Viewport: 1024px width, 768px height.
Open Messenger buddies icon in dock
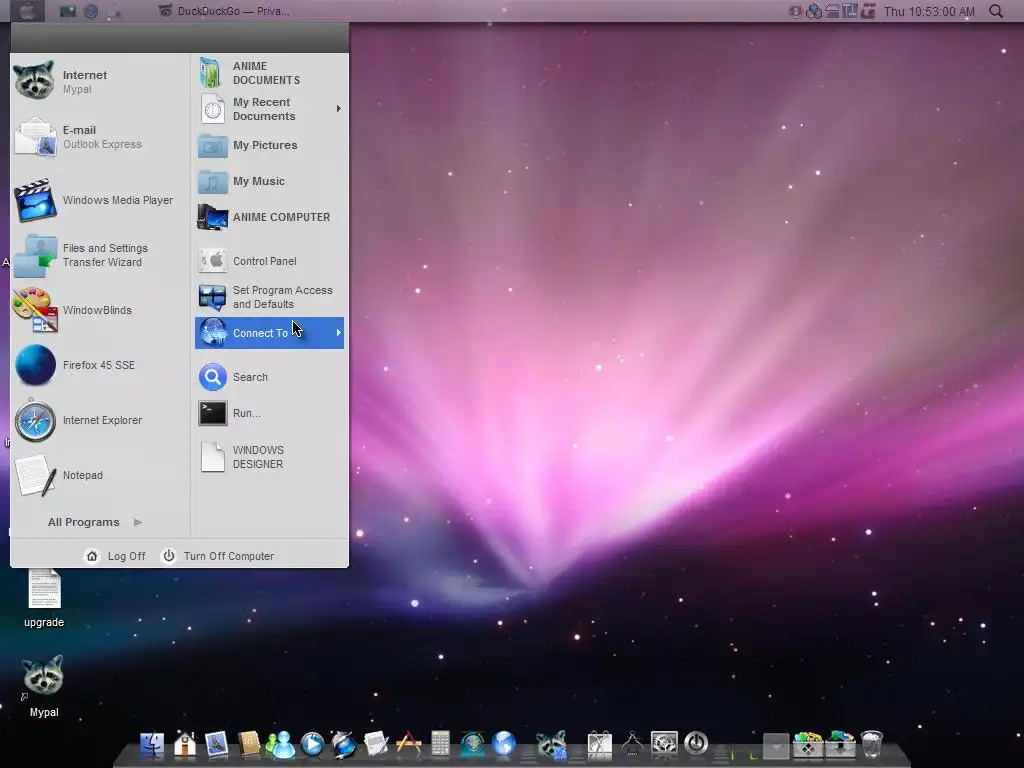(x=280, y=745)
